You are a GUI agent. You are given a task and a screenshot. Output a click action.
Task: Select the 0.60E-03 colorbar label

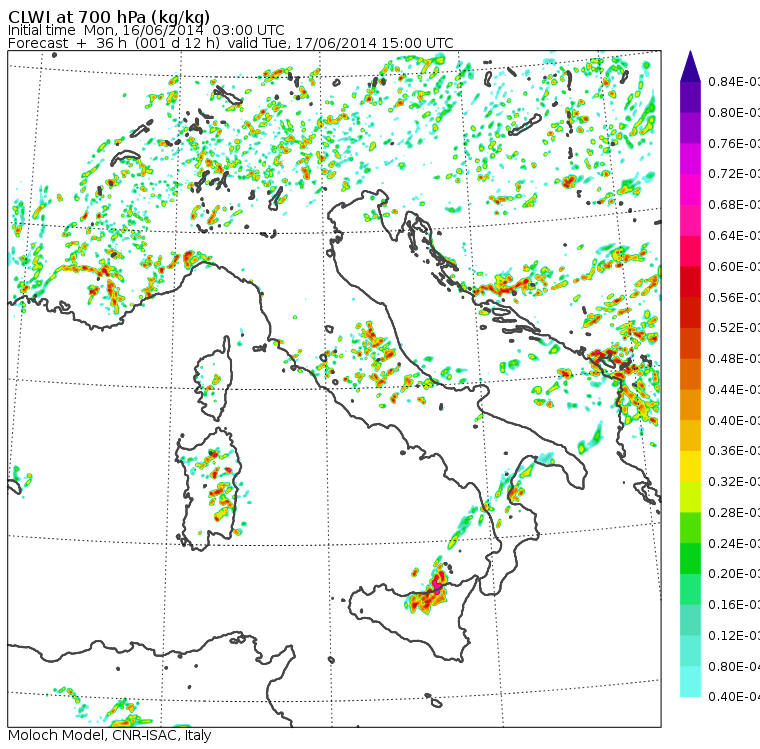pyautogui.click(x=734, y=267)
